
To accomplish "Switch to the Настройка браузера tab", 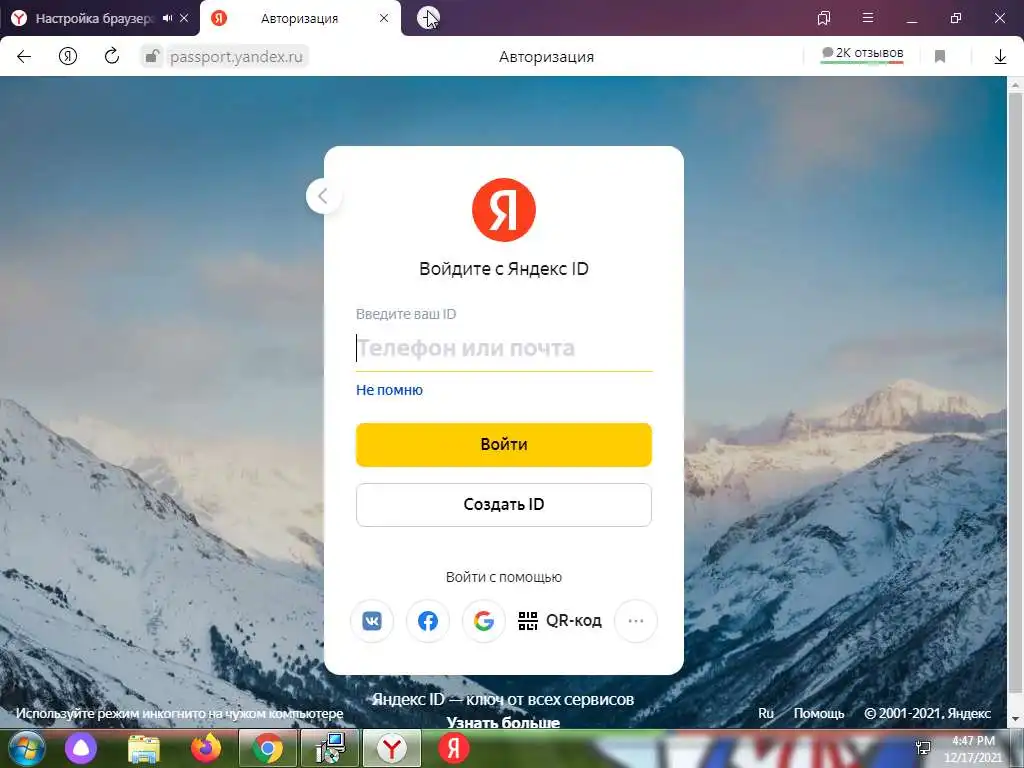I will pyautogui.click(x=93, y=18).
